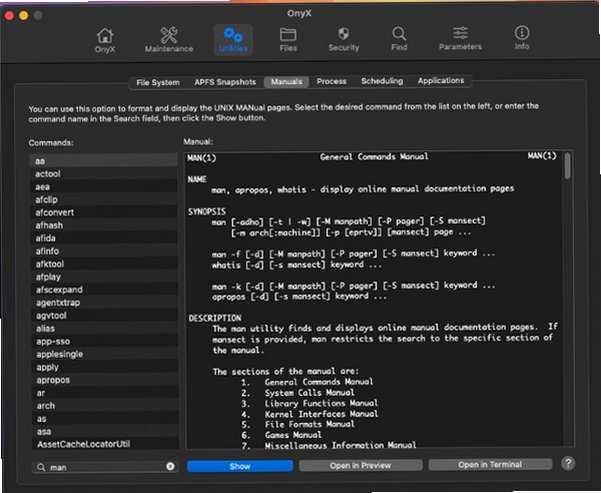Open the Files folder icon
This screenshot has width=601, height=493.
[x=288, y=39]
